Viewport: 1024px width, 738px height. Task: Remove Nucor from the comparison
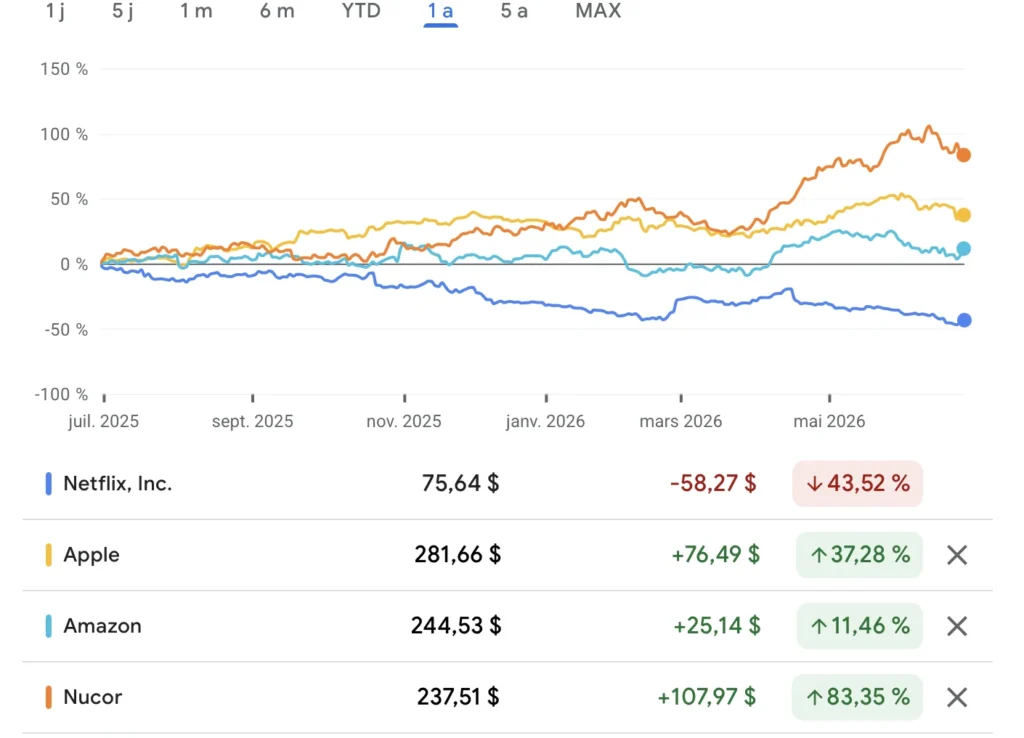pos(957,698)
